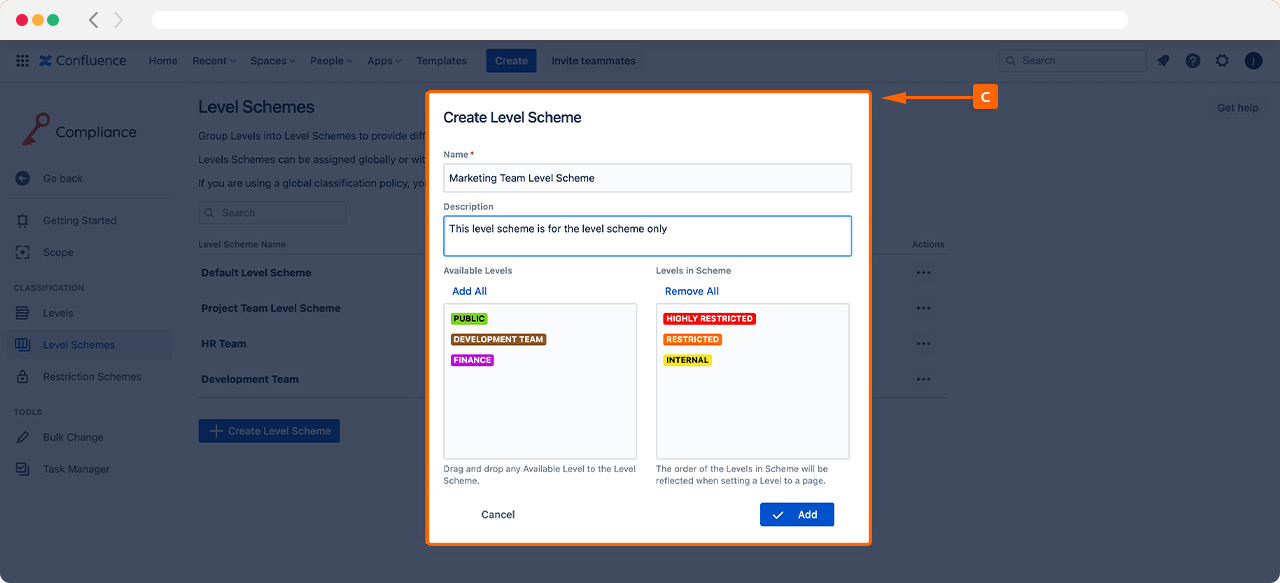The width and height of the screenshot is (1280, 583).
Task: Open the settings gear icon
Action: click(x=1222, y=61)
